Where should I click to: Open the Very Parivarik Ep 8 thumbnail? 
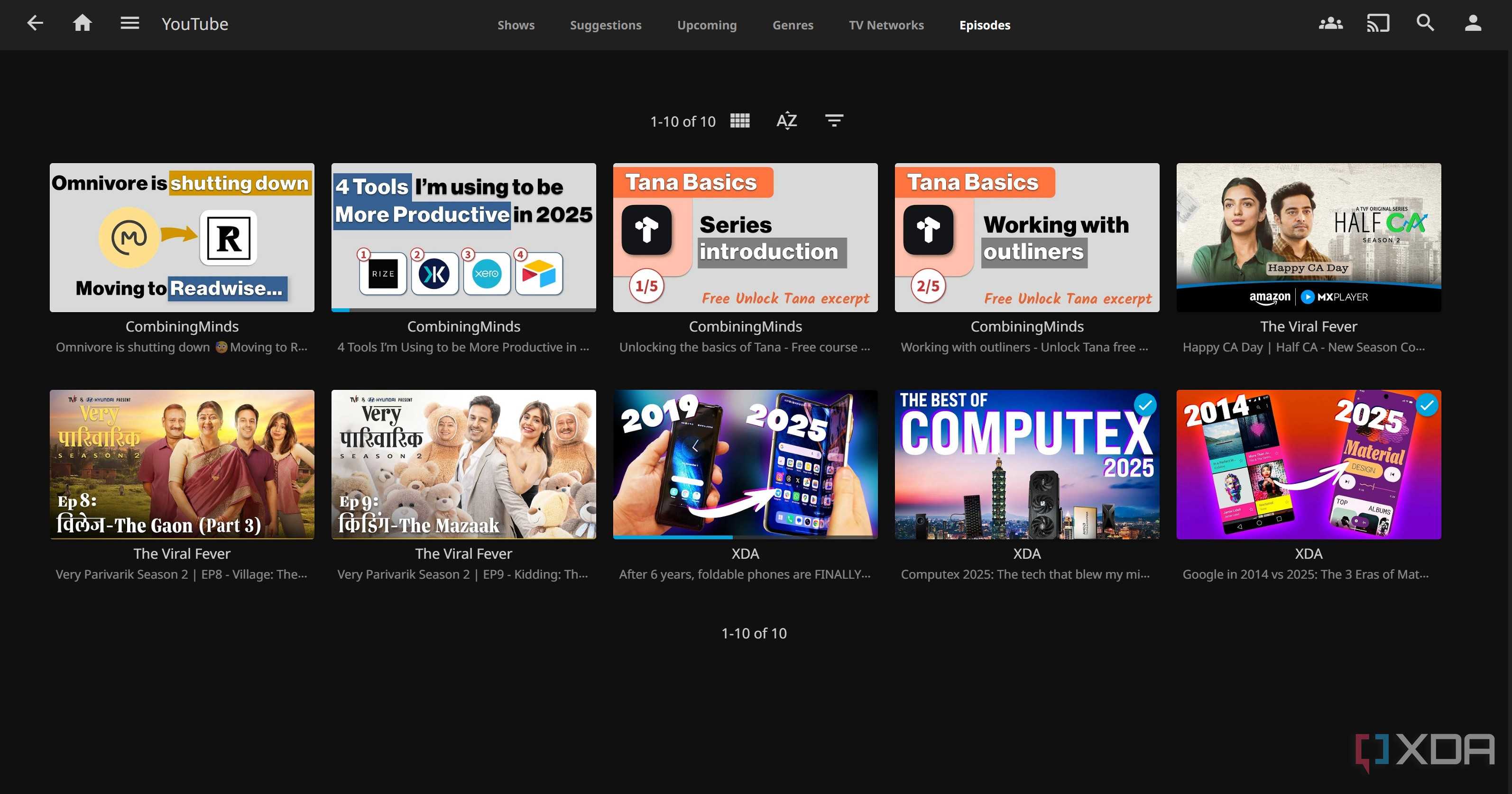(x=182, y=465)
